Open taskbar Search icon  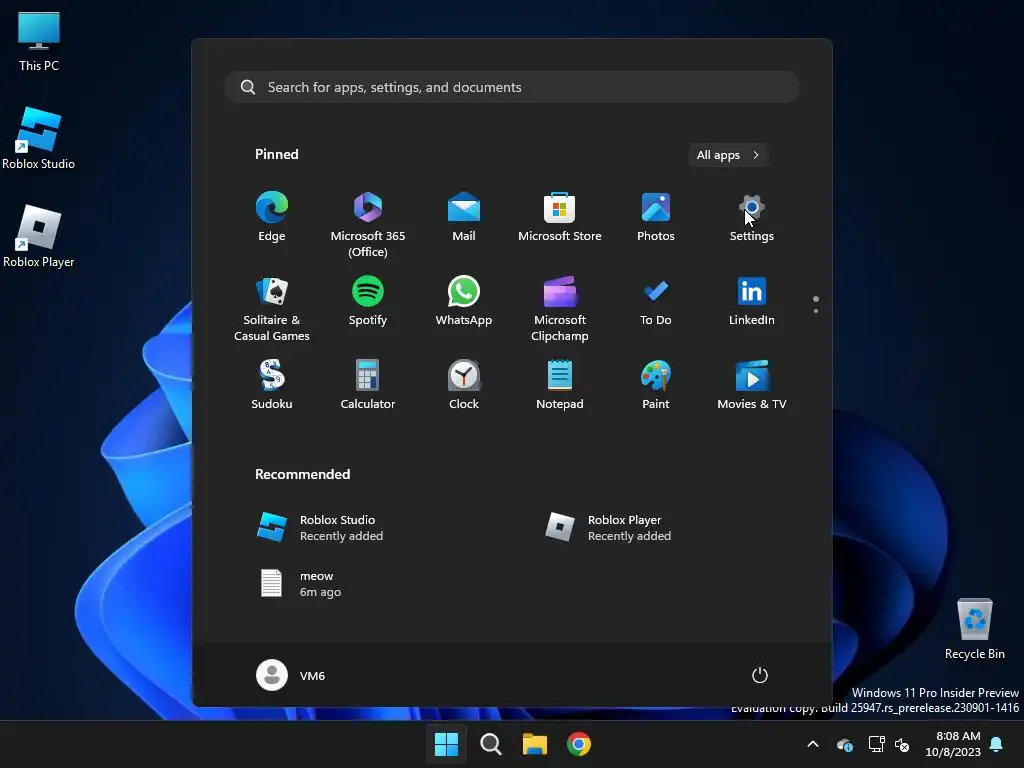click(490, 744)
